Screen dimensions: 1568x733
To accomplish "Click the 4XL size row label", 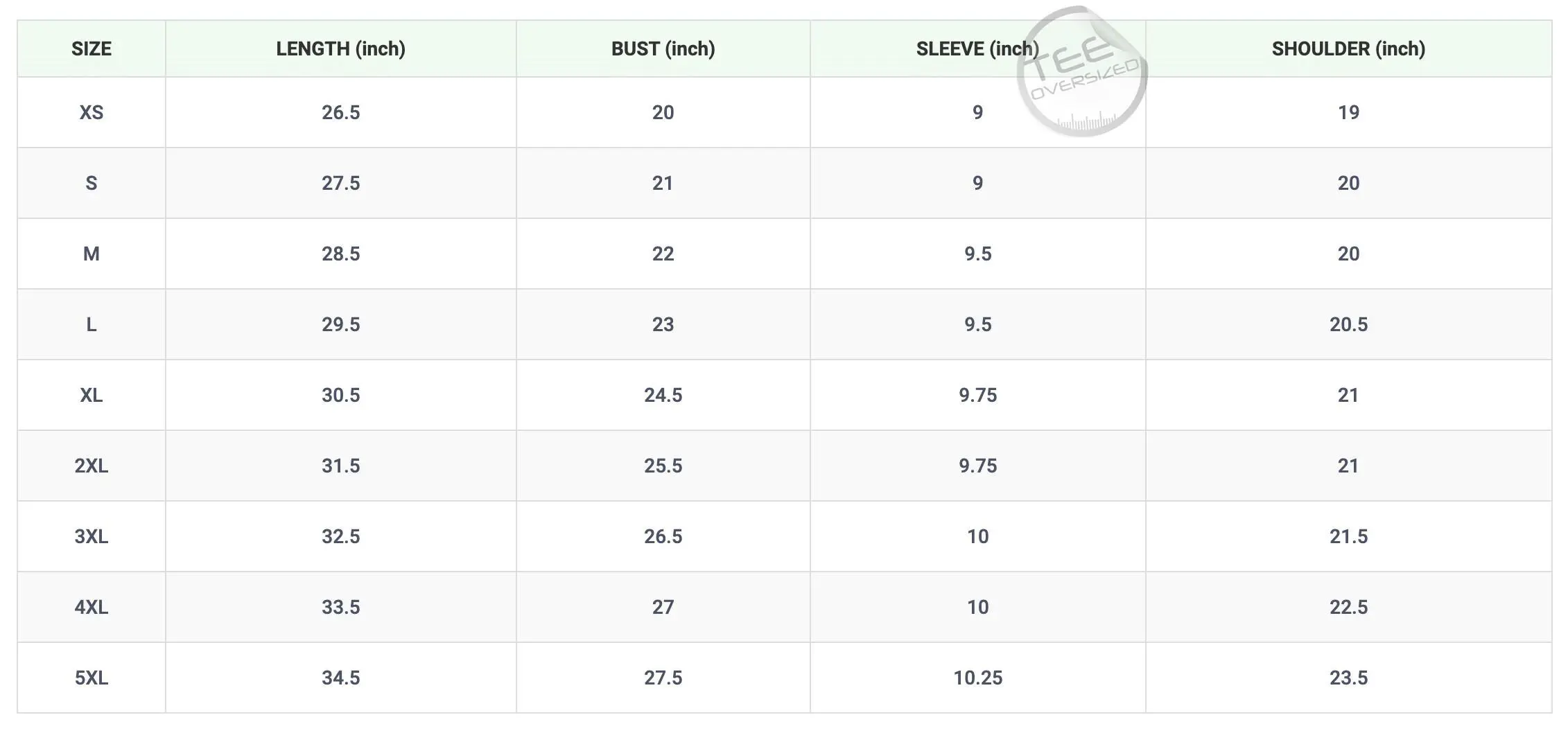I will 91,607.
